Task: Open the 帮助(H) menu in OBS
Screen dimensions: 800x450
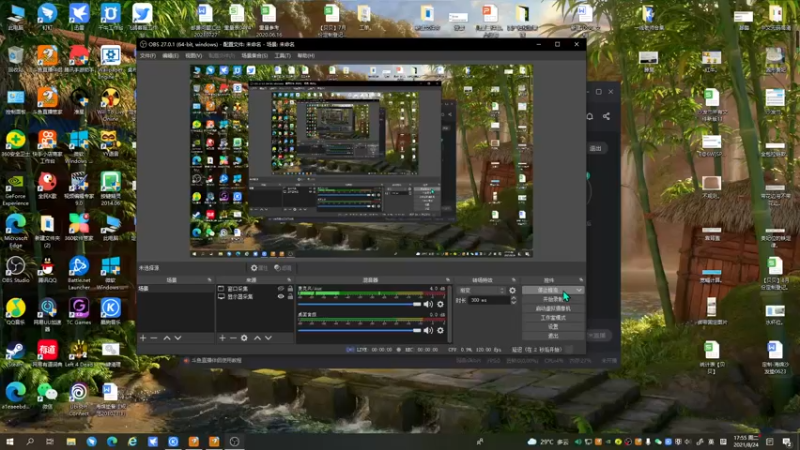Action: tap(306, 56)
